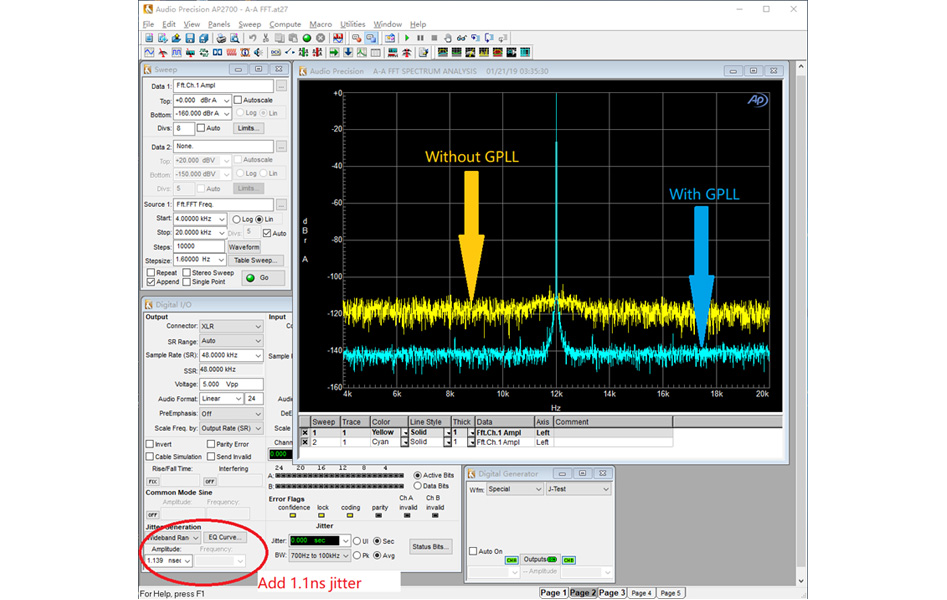The height and width of the screenshot is (600, 947).
Task: Expand the Audio Format Linear dropdown
Action: (221, 399)
